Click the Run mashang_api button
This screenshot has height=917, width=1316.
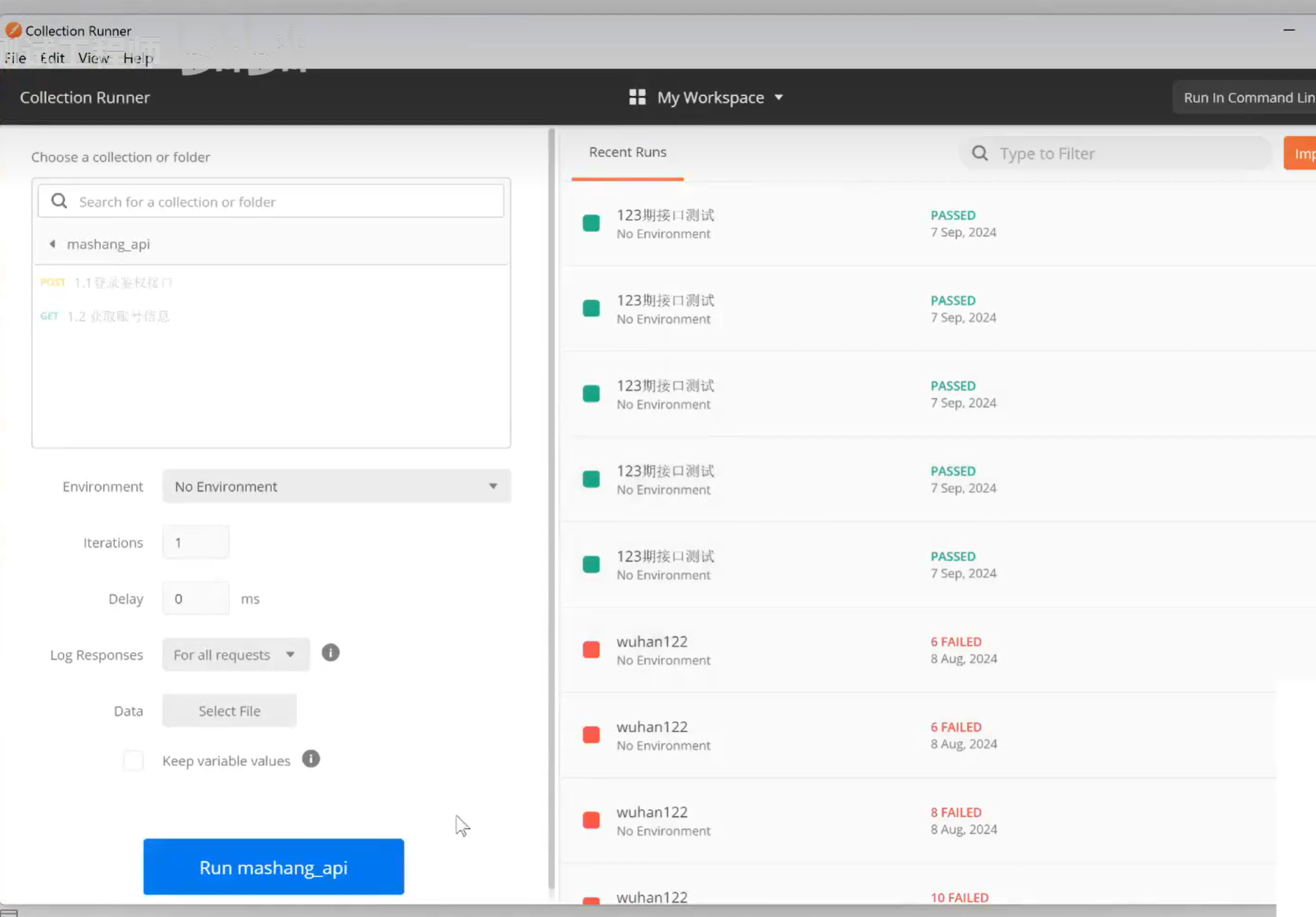point(273,867)
